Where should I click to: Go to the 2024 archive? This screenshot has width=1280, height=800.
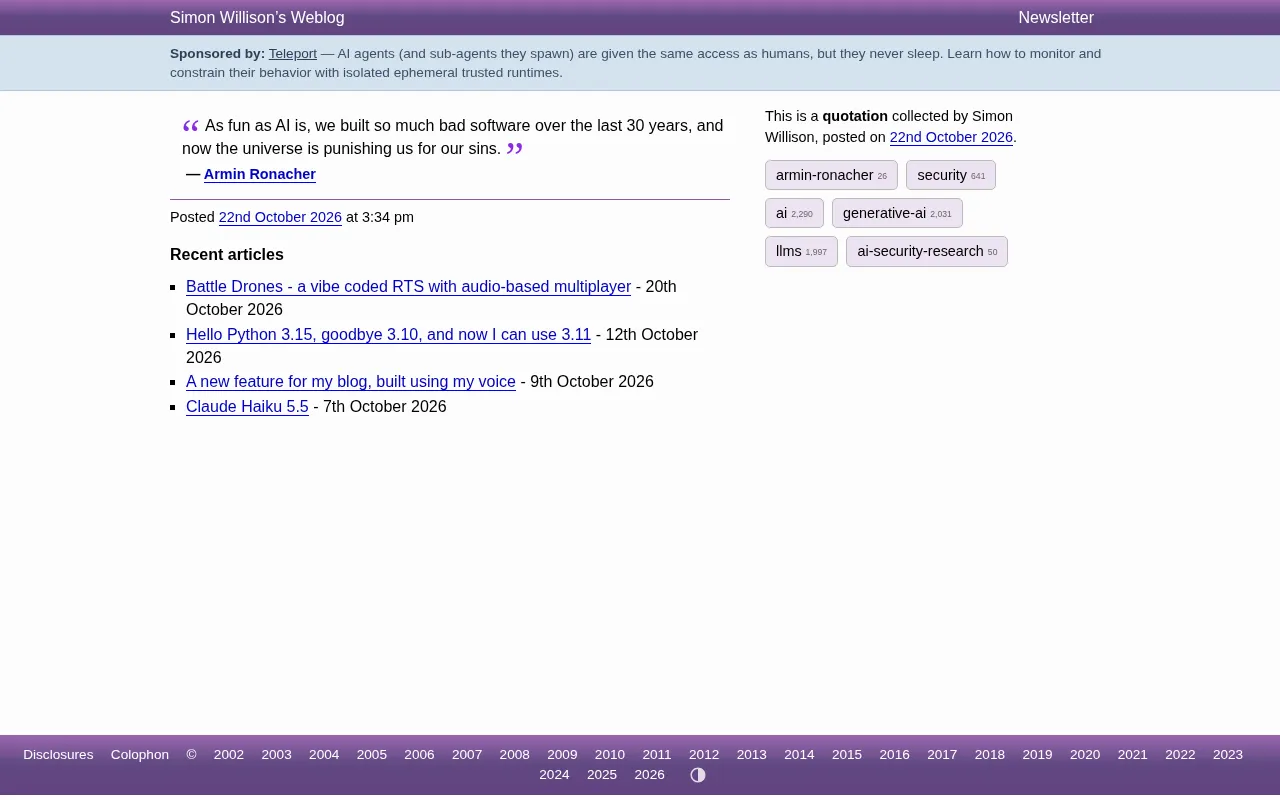(554, 775)
